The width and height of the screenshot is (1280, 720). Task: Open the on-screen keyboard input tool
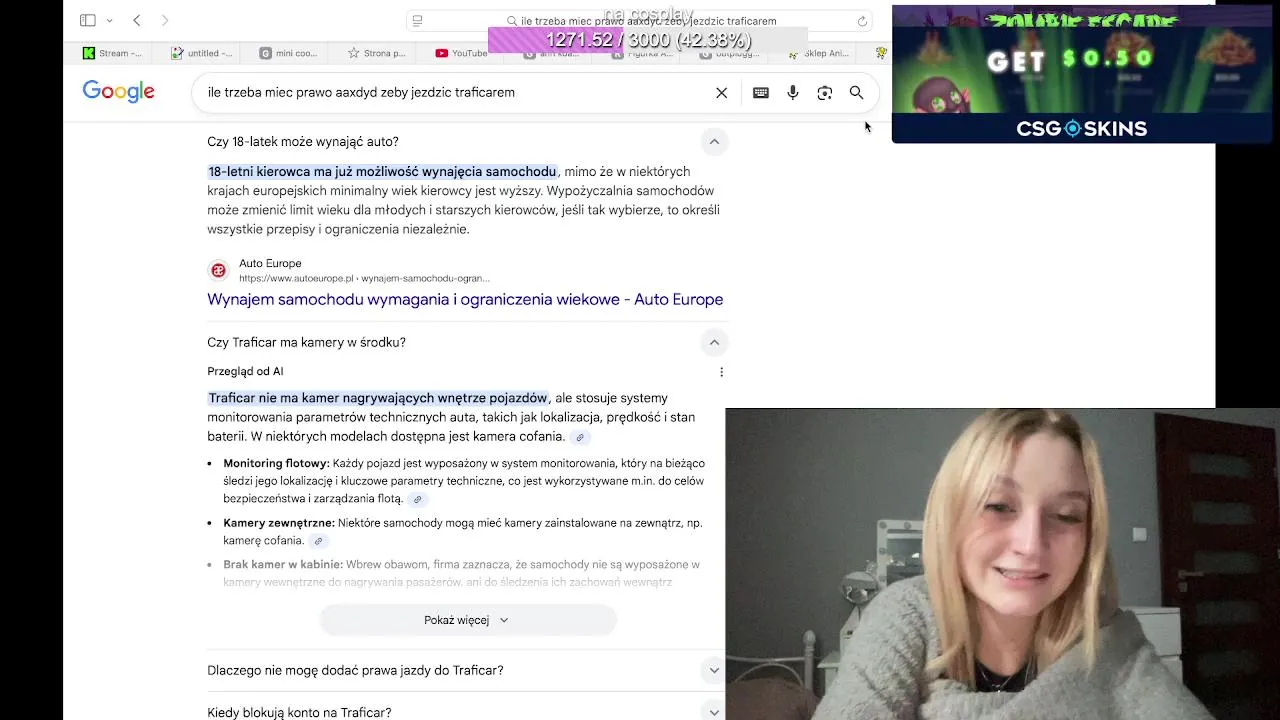click(761, 92)
